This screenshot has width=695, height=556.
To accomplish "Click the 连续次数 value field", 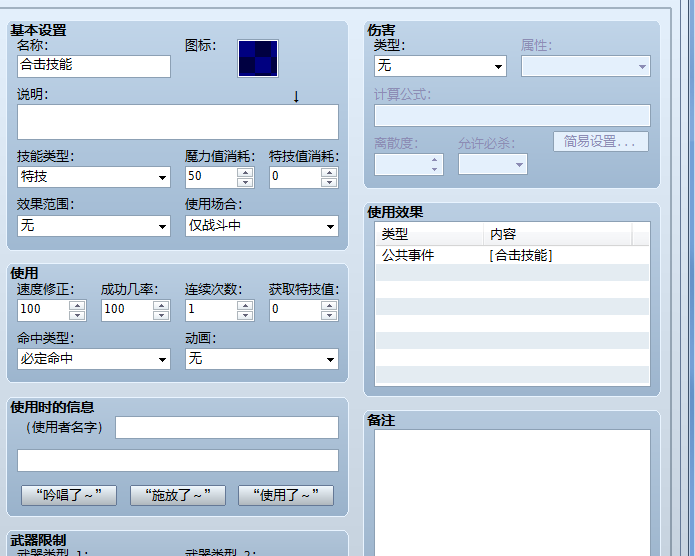I will click(211, 310).
